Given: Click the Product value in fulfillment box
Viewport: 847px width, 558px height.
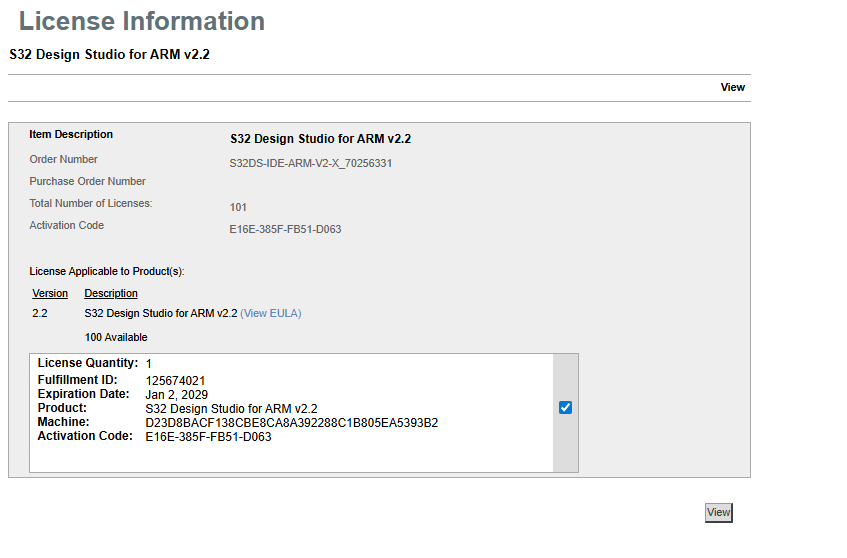Looking at the screenshot, I should 231,409.
